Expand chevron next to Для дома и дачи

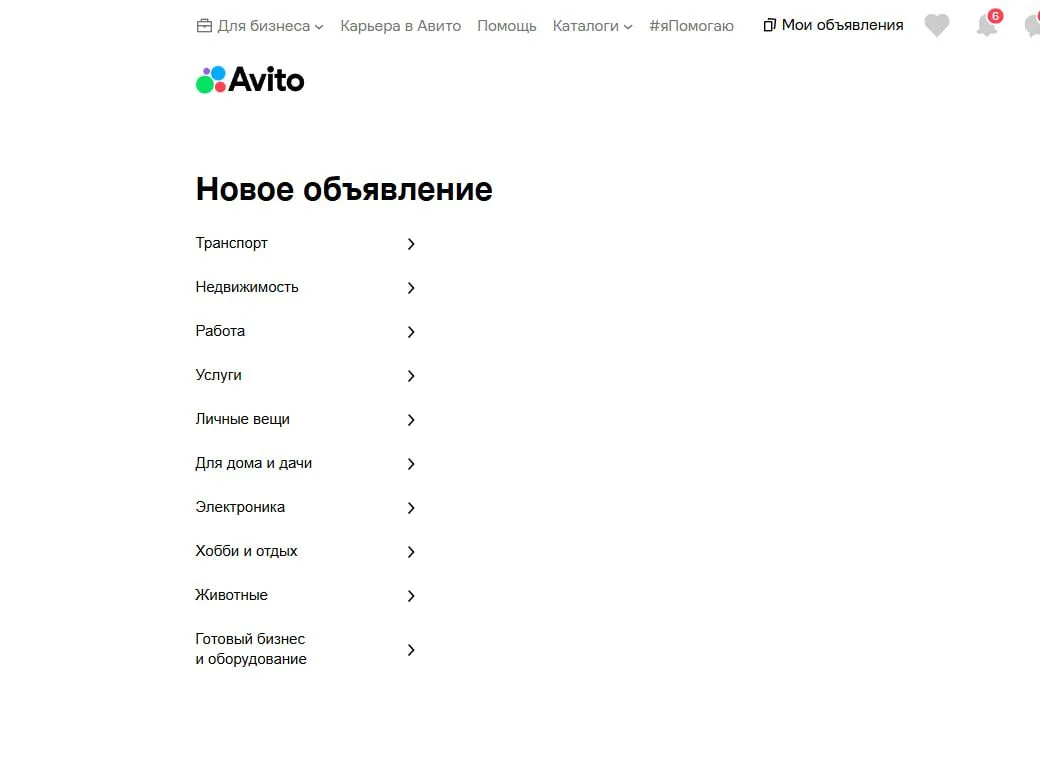point(411,464)
